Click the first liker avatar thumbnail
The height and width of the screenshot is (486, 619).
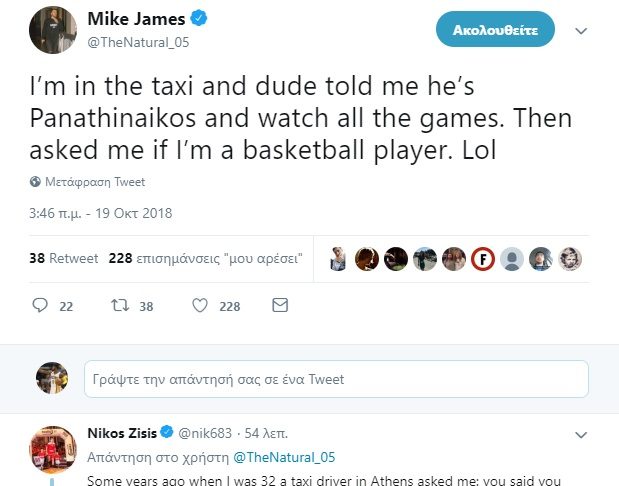click(340, 258)
